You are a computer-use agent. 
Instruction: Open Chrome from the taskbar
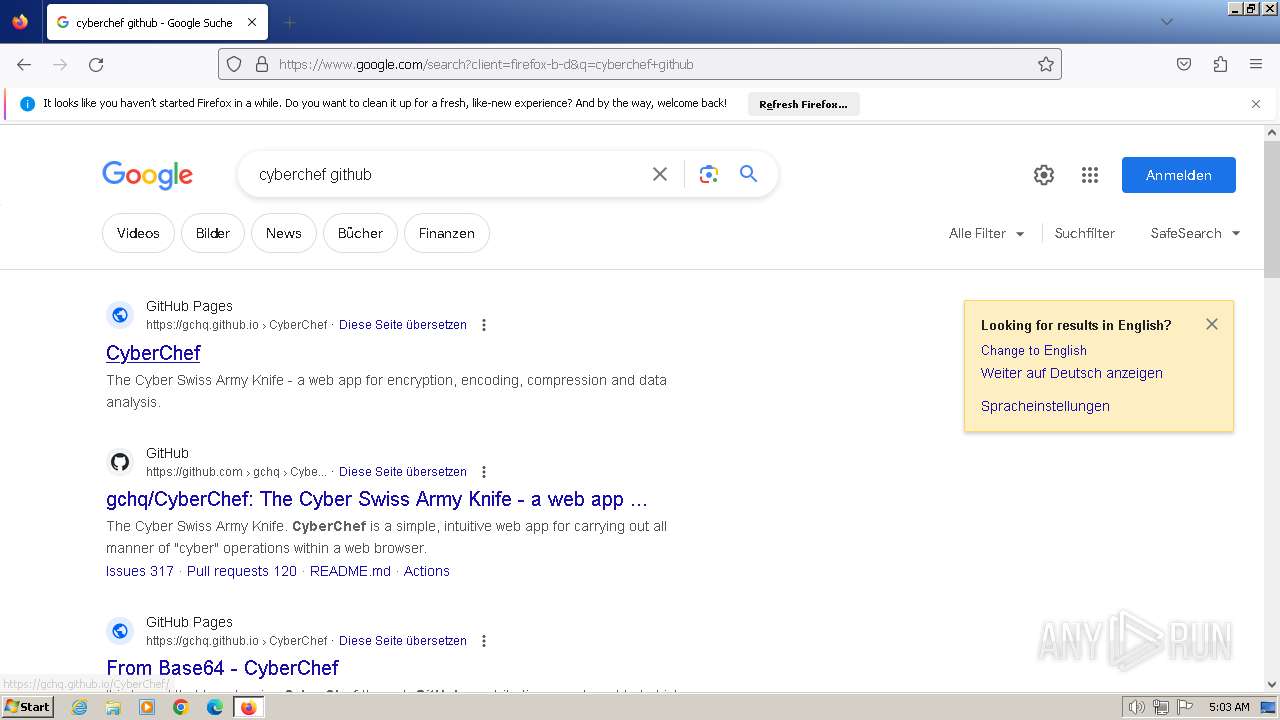181,707
